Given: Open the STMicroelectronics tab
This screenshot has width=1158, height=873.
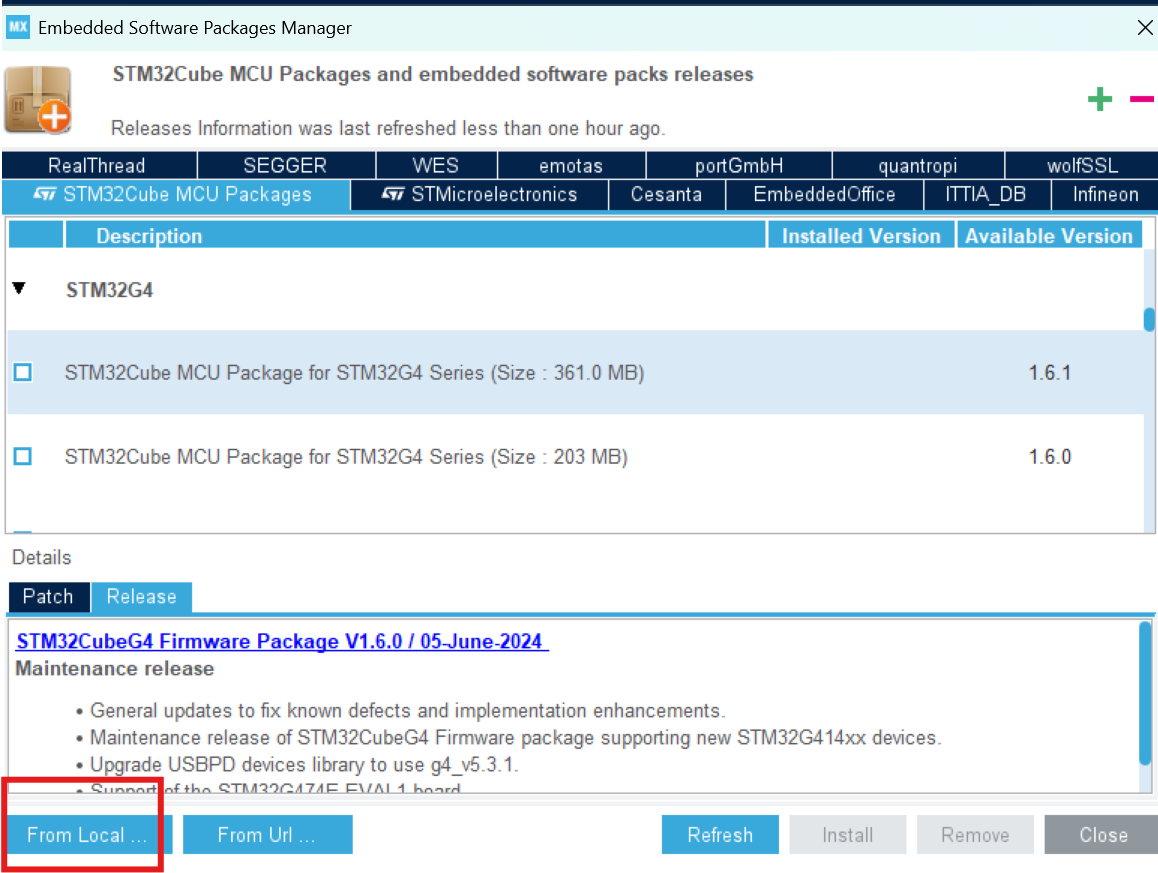Looking at the screenshot, I should click(x=479, y=195).
